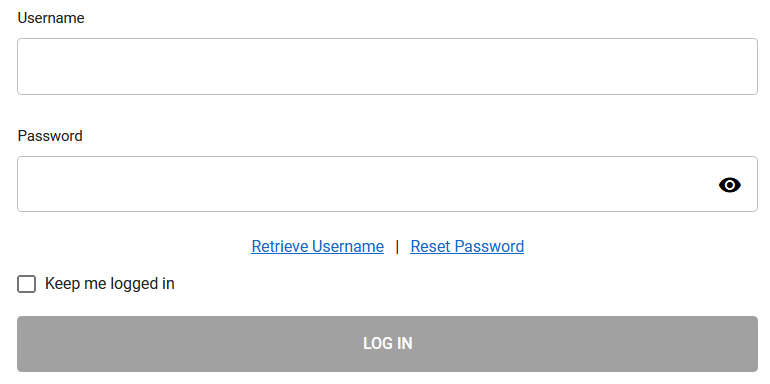Click the eye symbol inside Password field
Screen dimensions: 770x384
730,185
